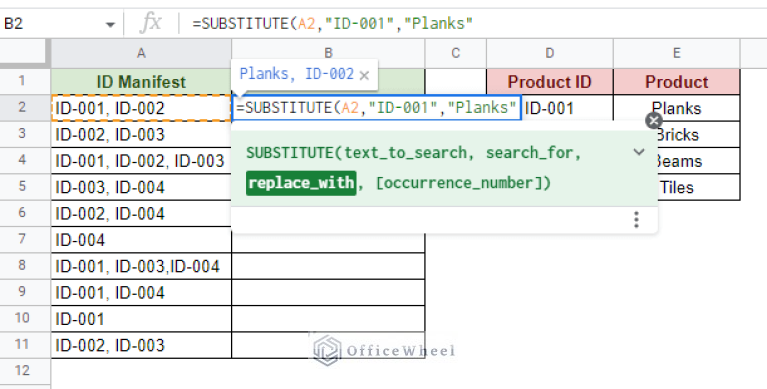Select cell containing ID-001, ID-002, ID-003
Viewport: 767px width, 389px height.
(141, 161)
